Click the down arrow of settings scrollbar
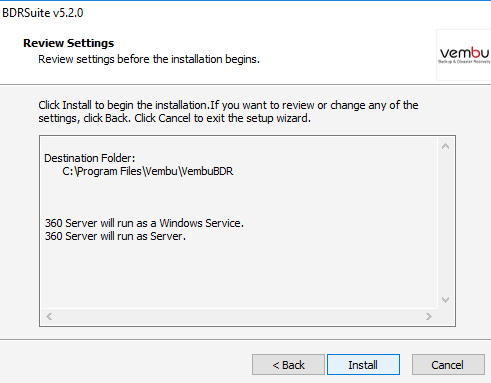This screenshot has width=491, height=383. pyautogui.click(x=445, y=300)
